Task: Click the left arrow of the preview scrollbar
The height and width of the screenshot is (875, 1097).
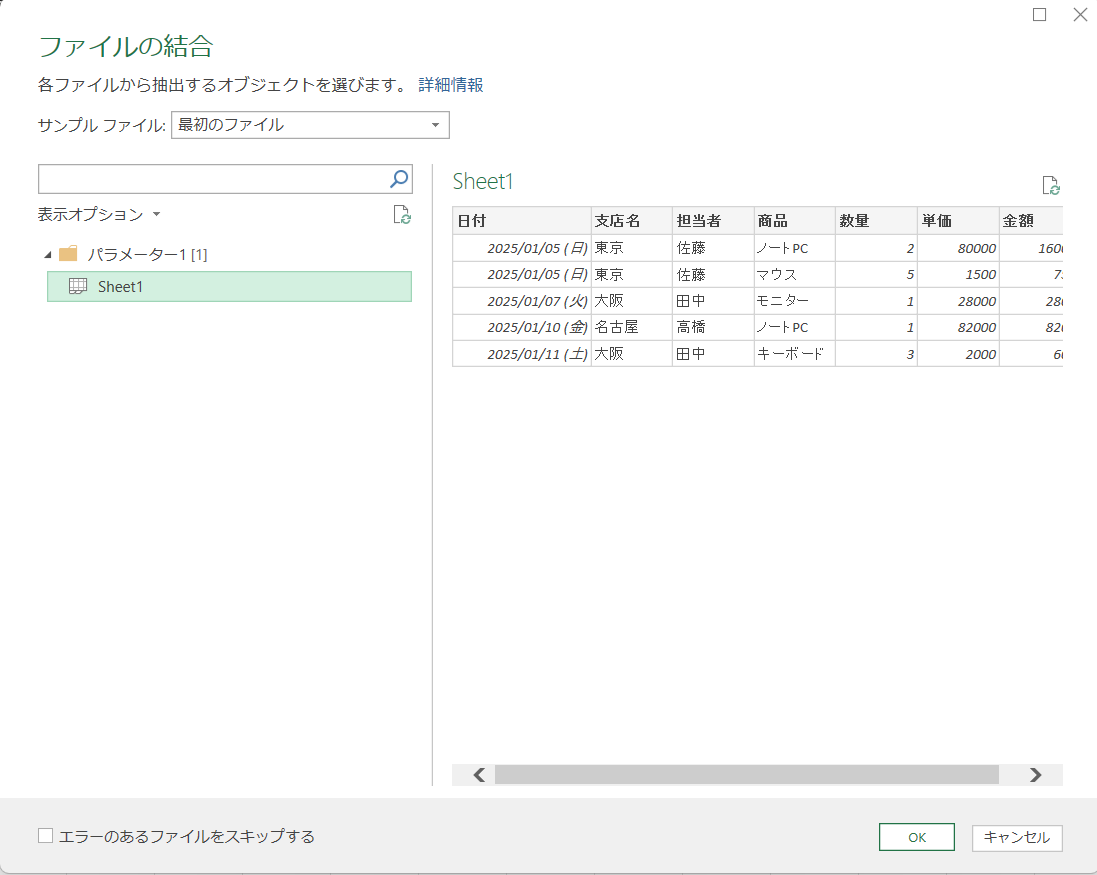Action: tap(477, 774)
